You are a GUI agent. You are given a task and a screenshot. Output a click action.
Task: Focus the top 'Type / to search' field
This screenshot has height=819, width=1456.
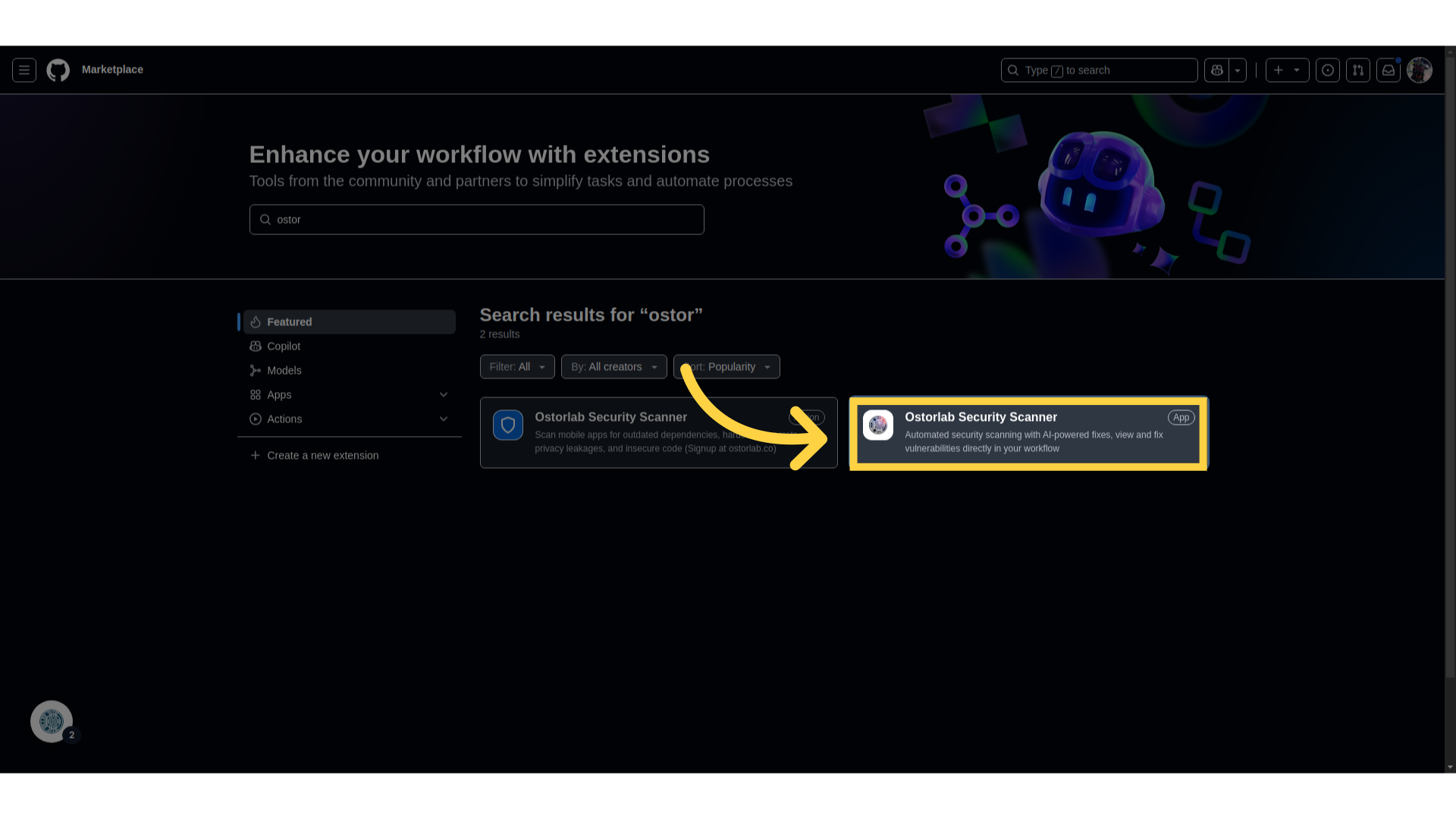[x=1099, y=70]
